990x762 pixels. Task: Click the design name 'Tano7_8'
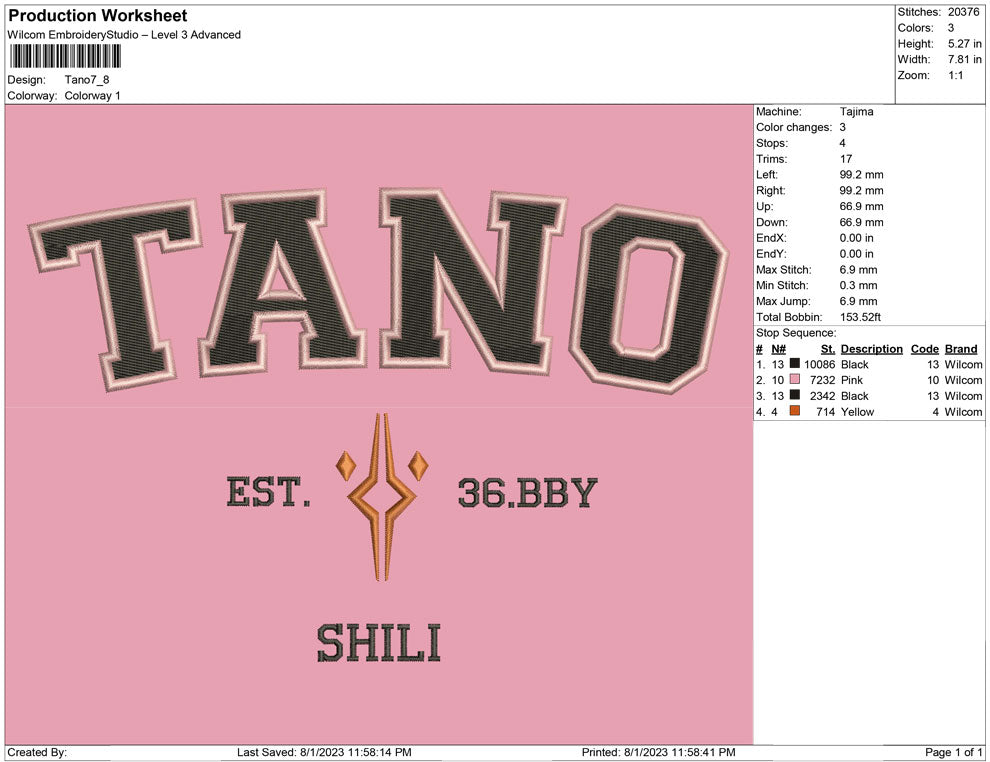[x=87, y=80]
